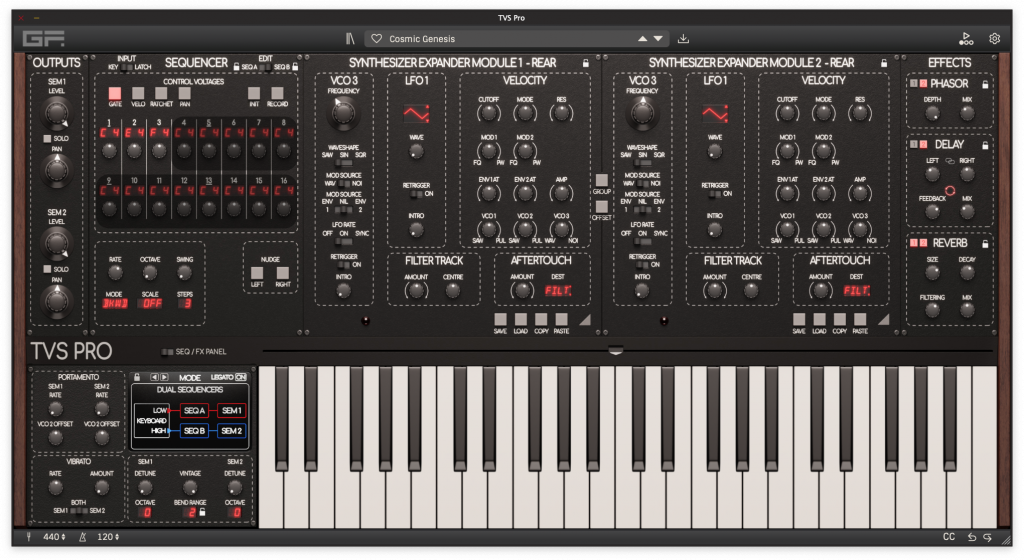Click the redo arrow in the status bar
Image resolution: width=1024 pixels, height=560 pixels.
click(988, 537)
